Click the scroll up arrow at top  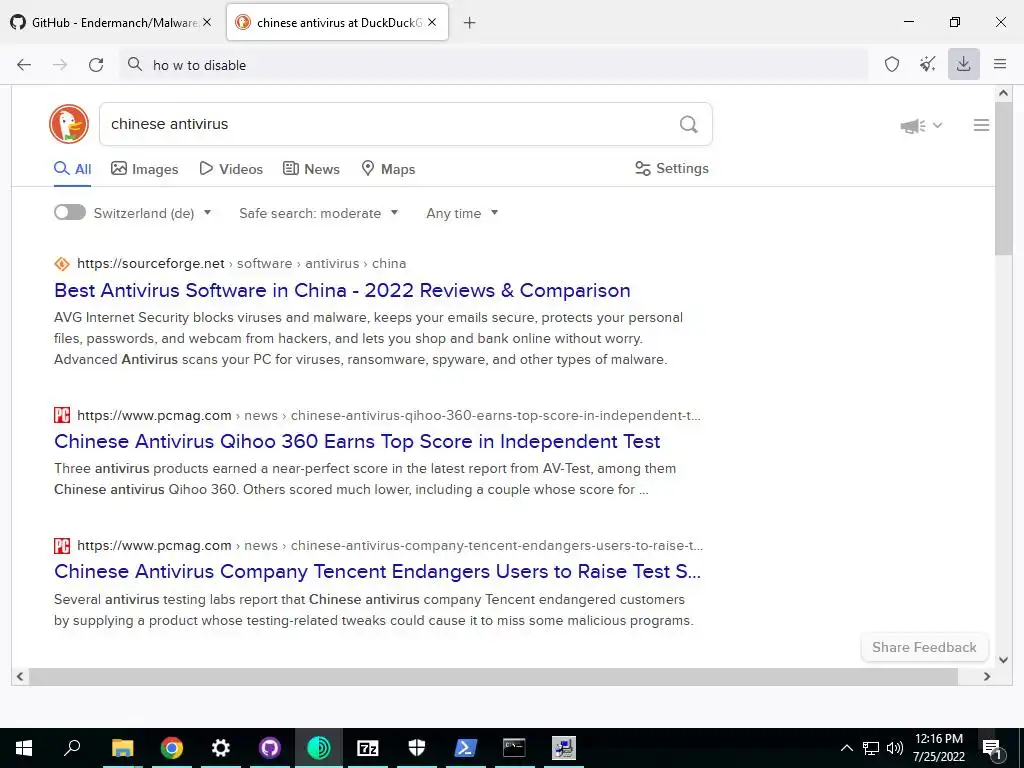coord(1003,93)
